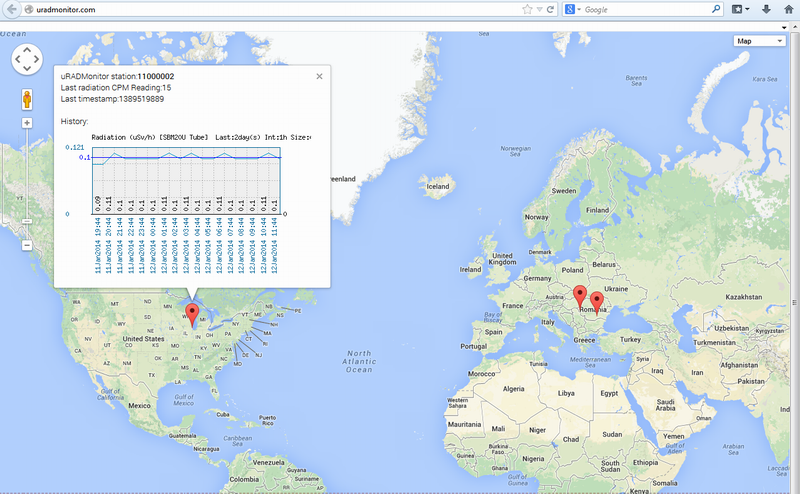Click the United States label on the map
Image resolution: width=800 pixels, height=494 pixels.
[x=143, y=339]
